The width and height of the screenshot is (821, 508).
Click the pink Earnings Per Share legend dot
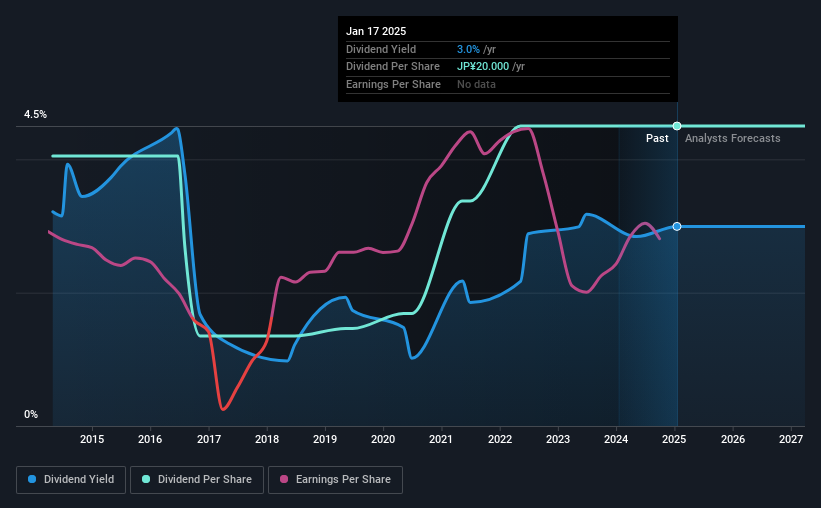284,479
